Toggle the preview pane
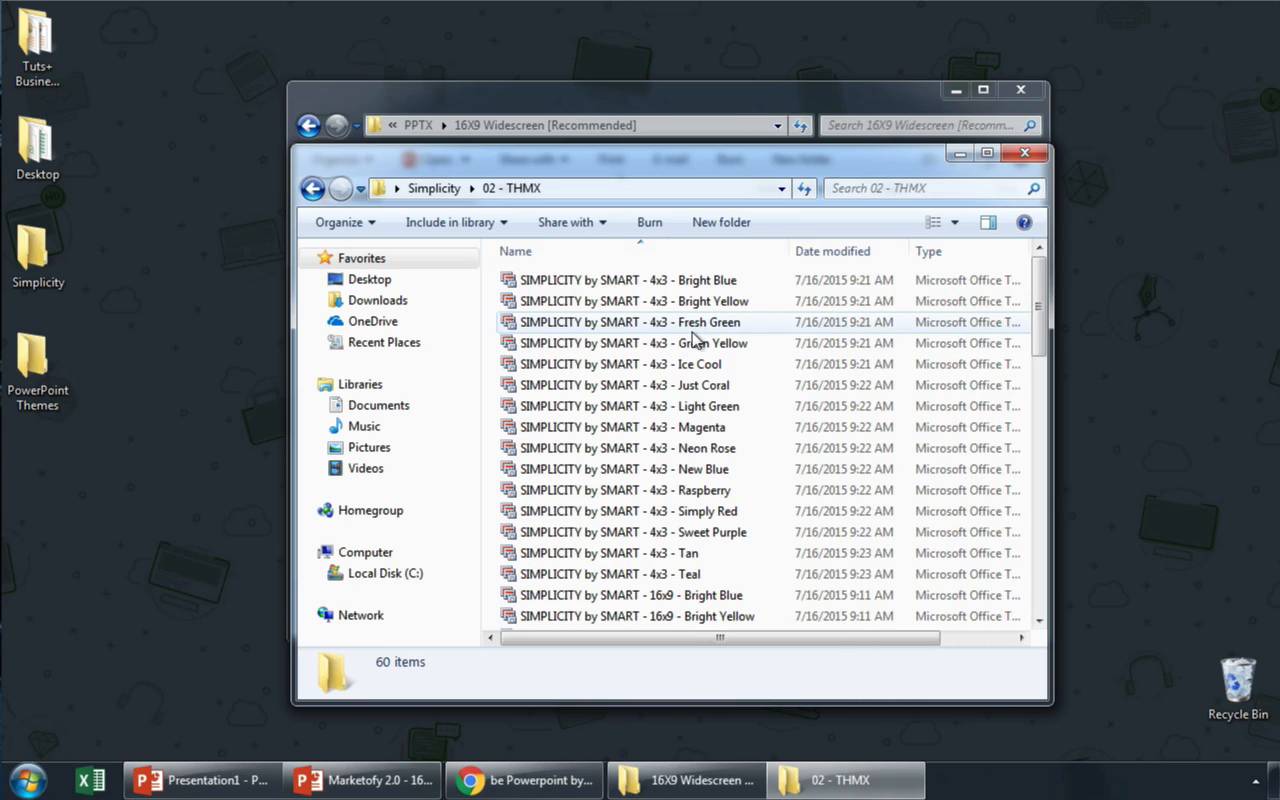The width and height of the screenshot is (1280, 800). click(988, 222)
